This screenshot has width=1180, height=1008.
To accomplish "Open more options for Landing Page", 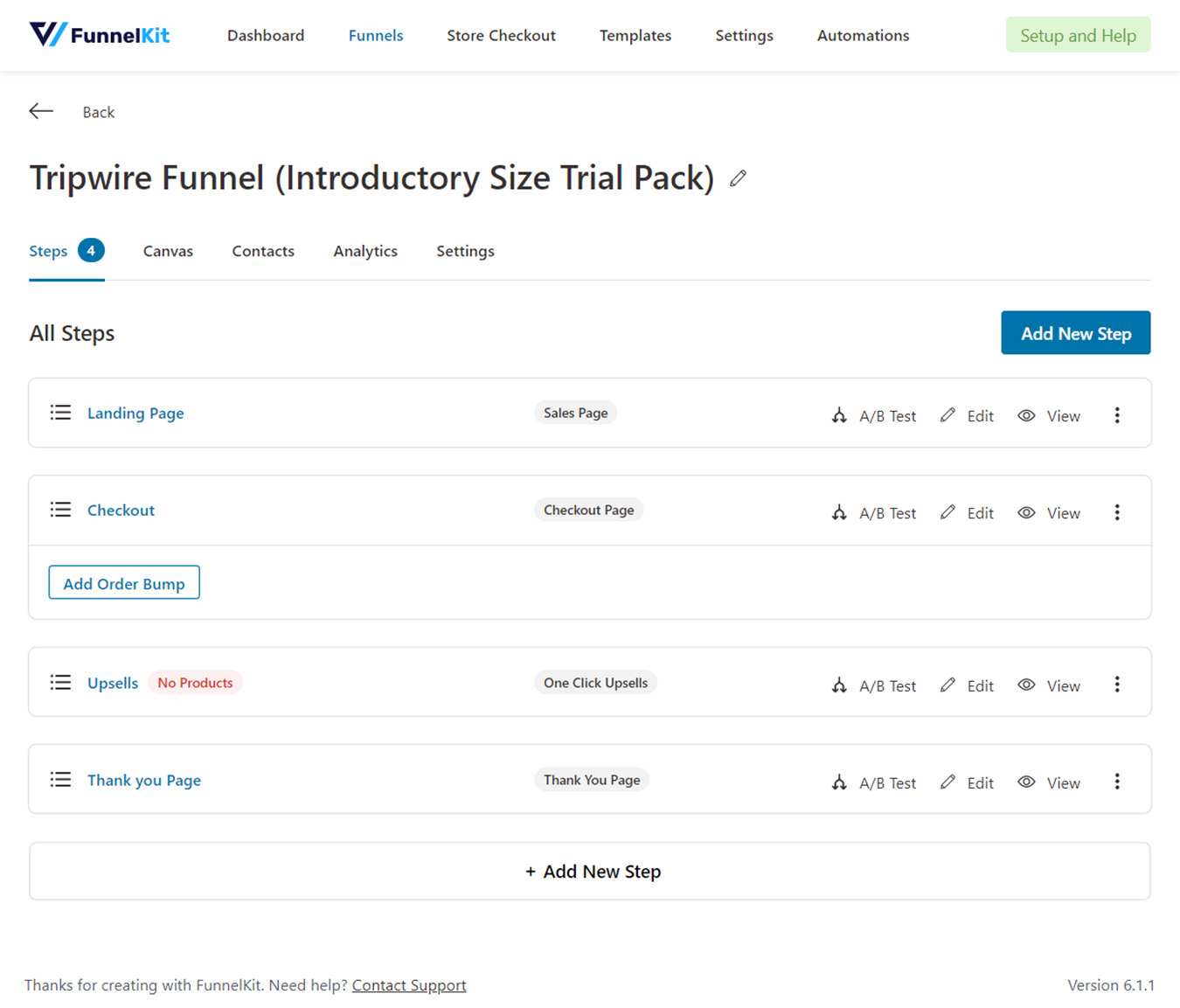I will [x=1117, y=416].
